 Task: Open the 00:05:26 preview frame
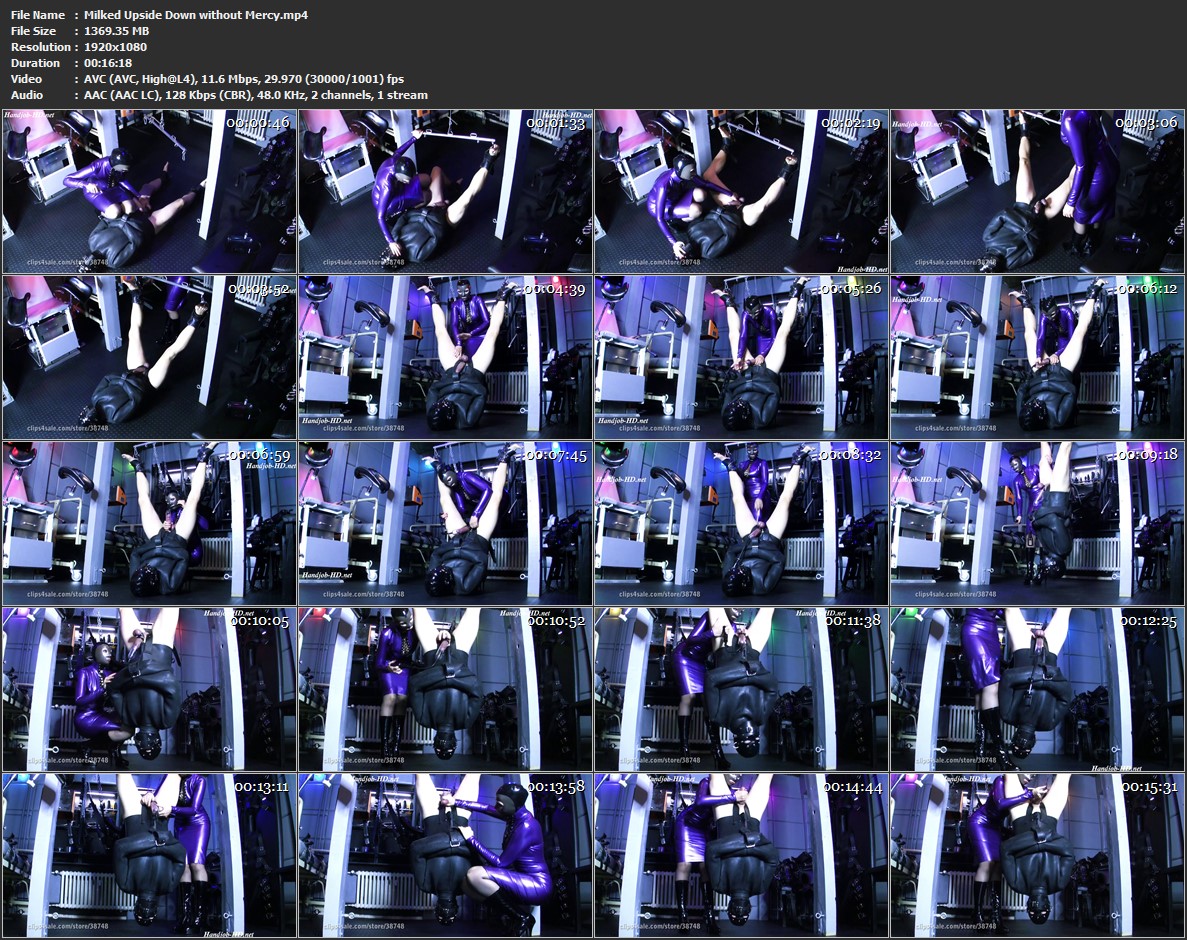(x=741, y=356)
